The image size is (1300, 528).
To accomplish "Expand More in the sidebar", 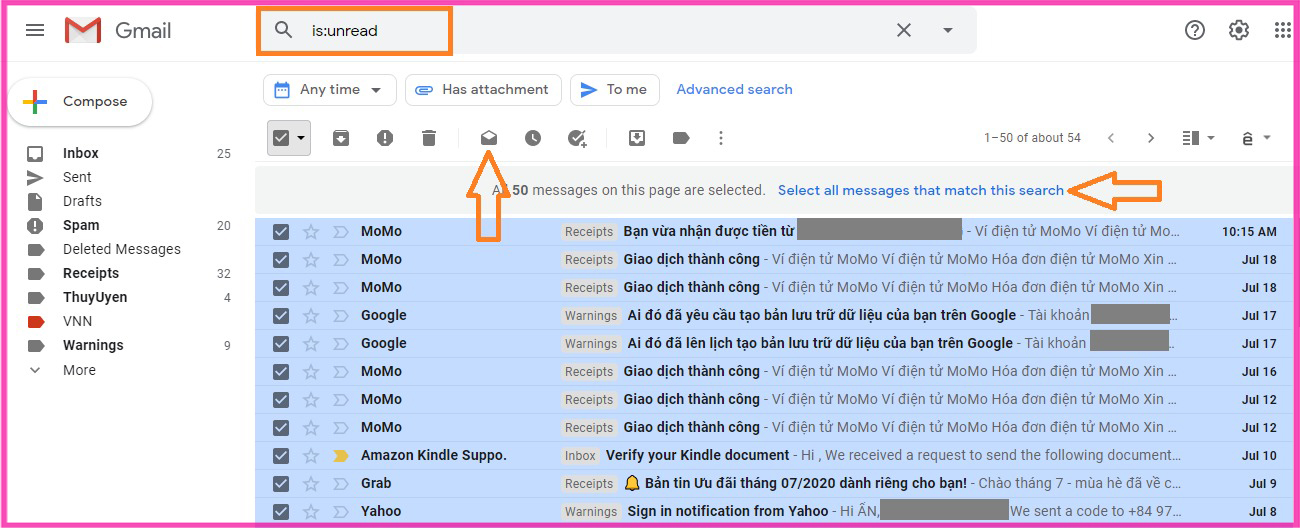I will 79,370.
